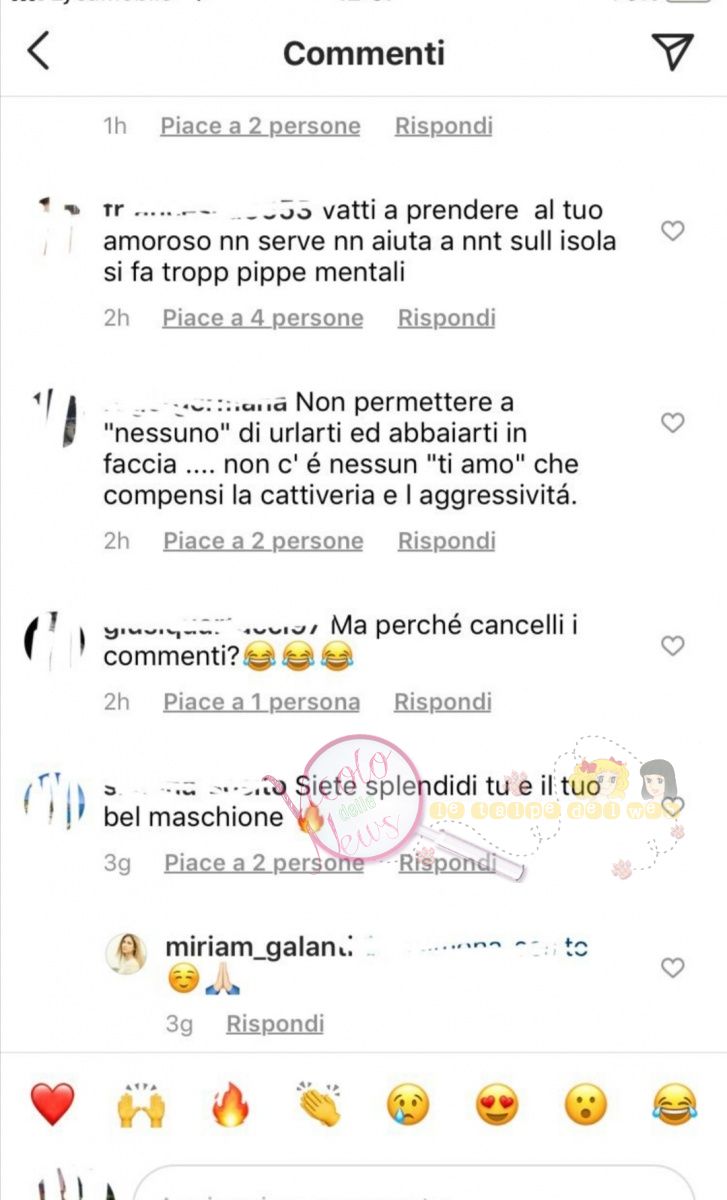Insert the raised hands emoji

tap(141, 1105)
